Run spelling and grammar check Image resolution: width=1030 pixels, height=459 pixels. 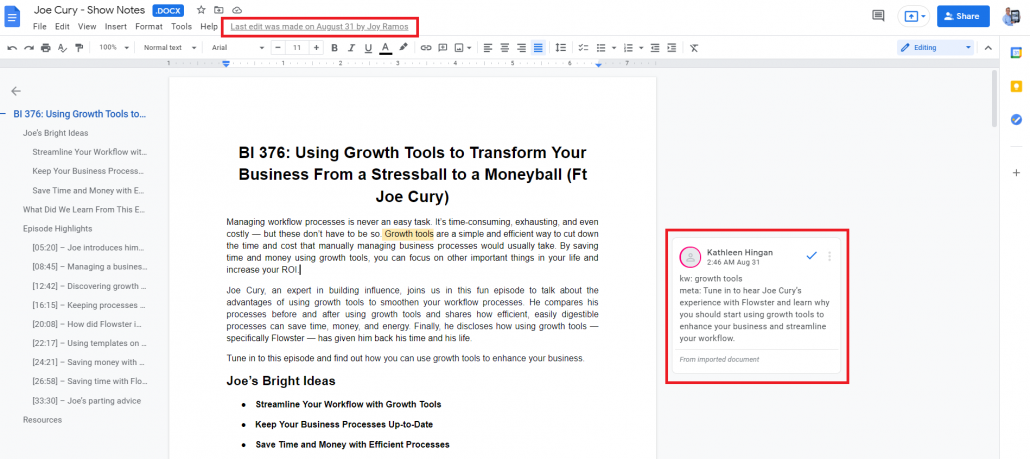click(62, 48)
